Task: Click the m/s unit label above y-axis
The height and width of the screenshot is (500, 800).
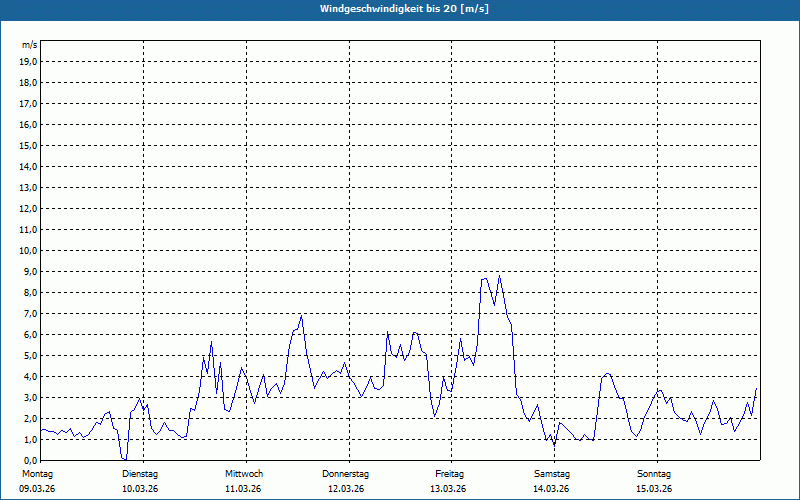Action: (29, 46)
